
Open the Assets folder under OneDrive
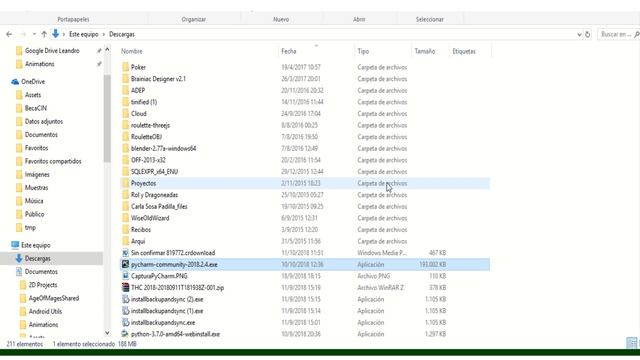33,95
